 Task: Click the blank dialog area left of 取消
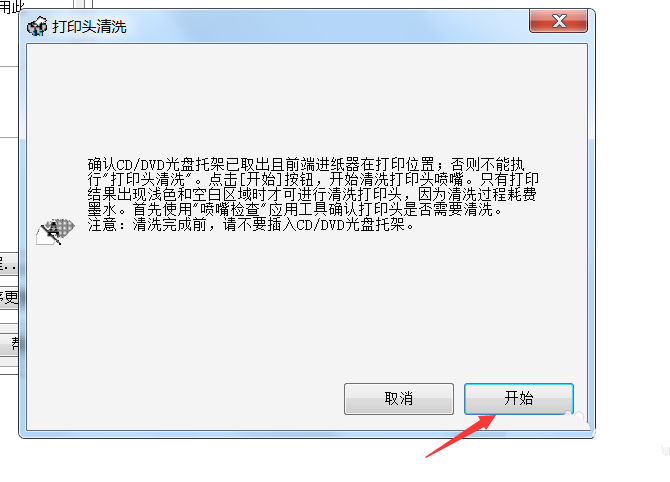point(184,397)
